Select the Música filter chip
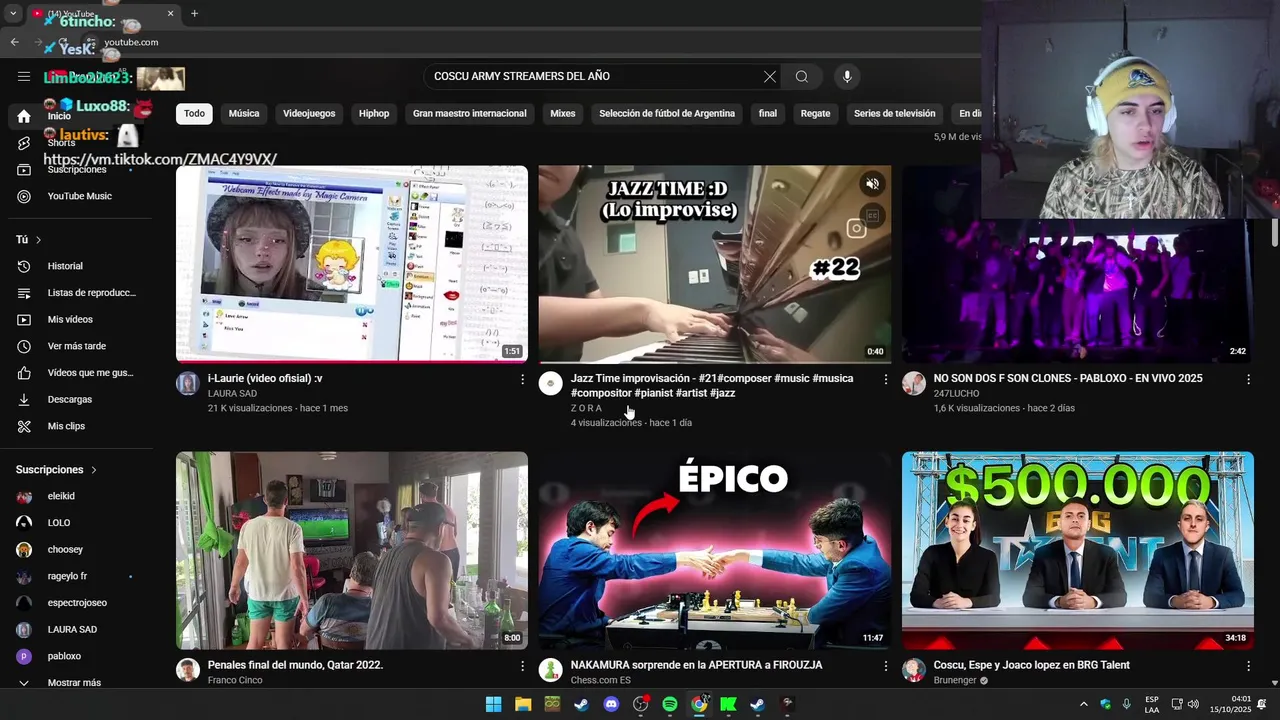Image resolution: width=1280 pixels, height=720 pixels. point(244,114)
